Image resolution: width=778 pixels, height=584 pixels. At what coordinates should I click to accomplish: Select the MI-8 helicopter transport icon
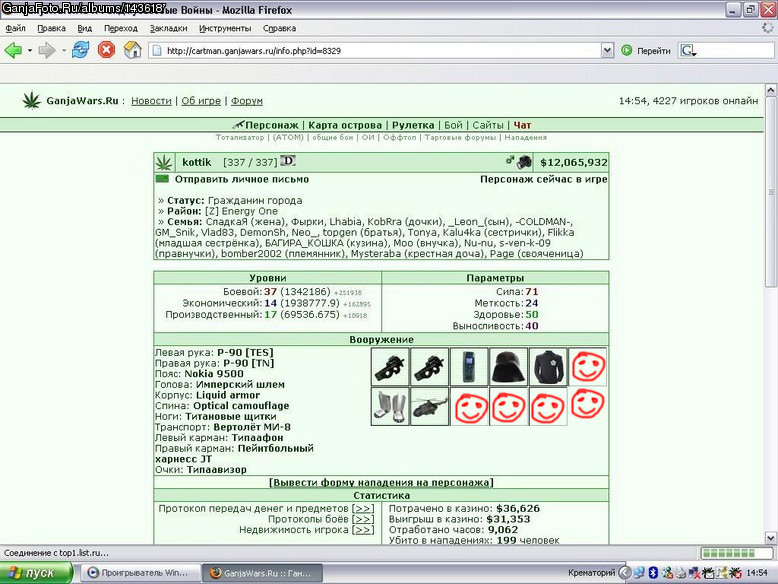(430, 407)
